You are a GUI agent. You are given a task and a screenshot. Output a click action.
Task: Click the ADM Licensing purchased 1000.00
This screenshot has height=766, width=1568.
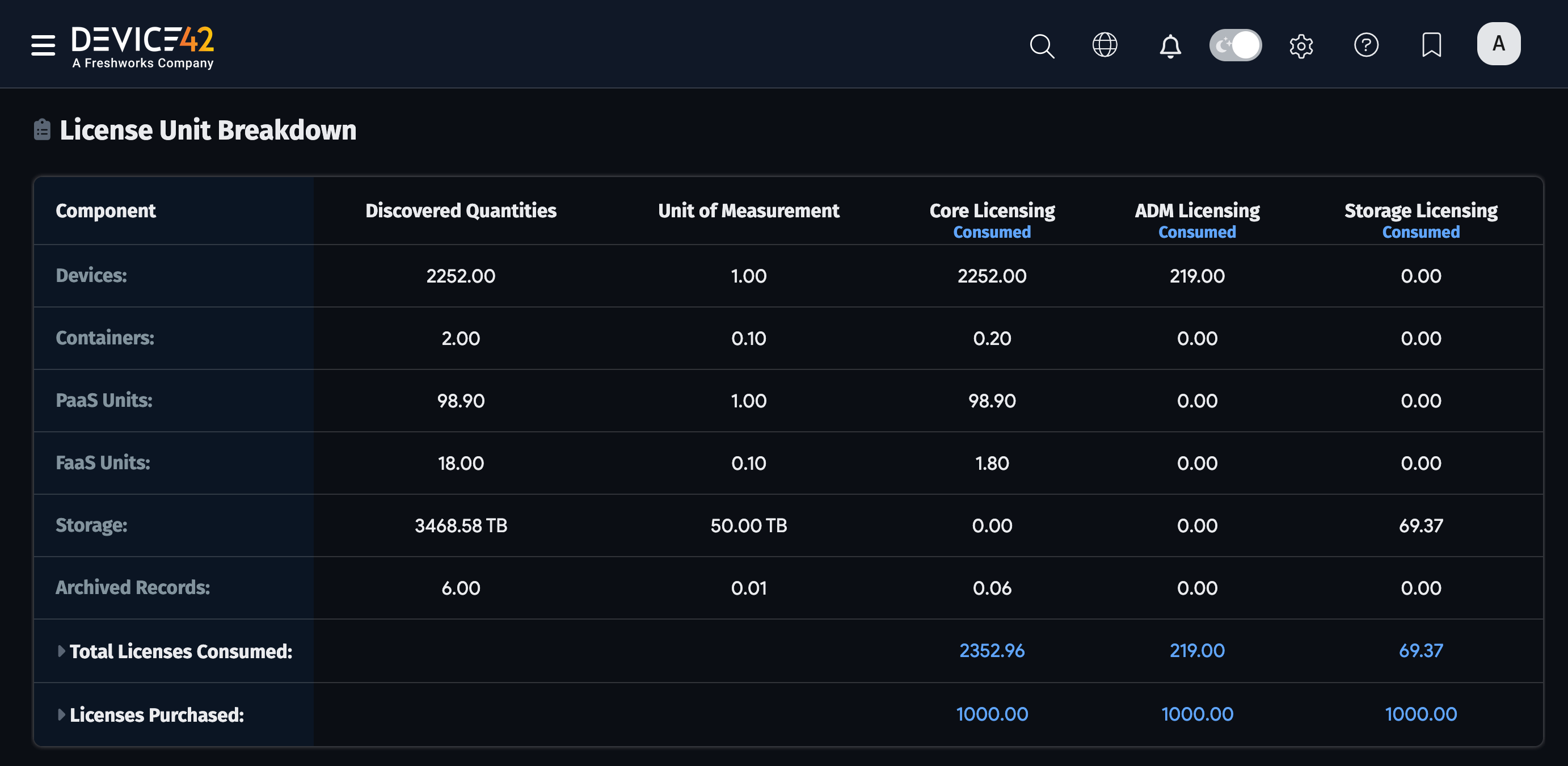coord(1196,714)
